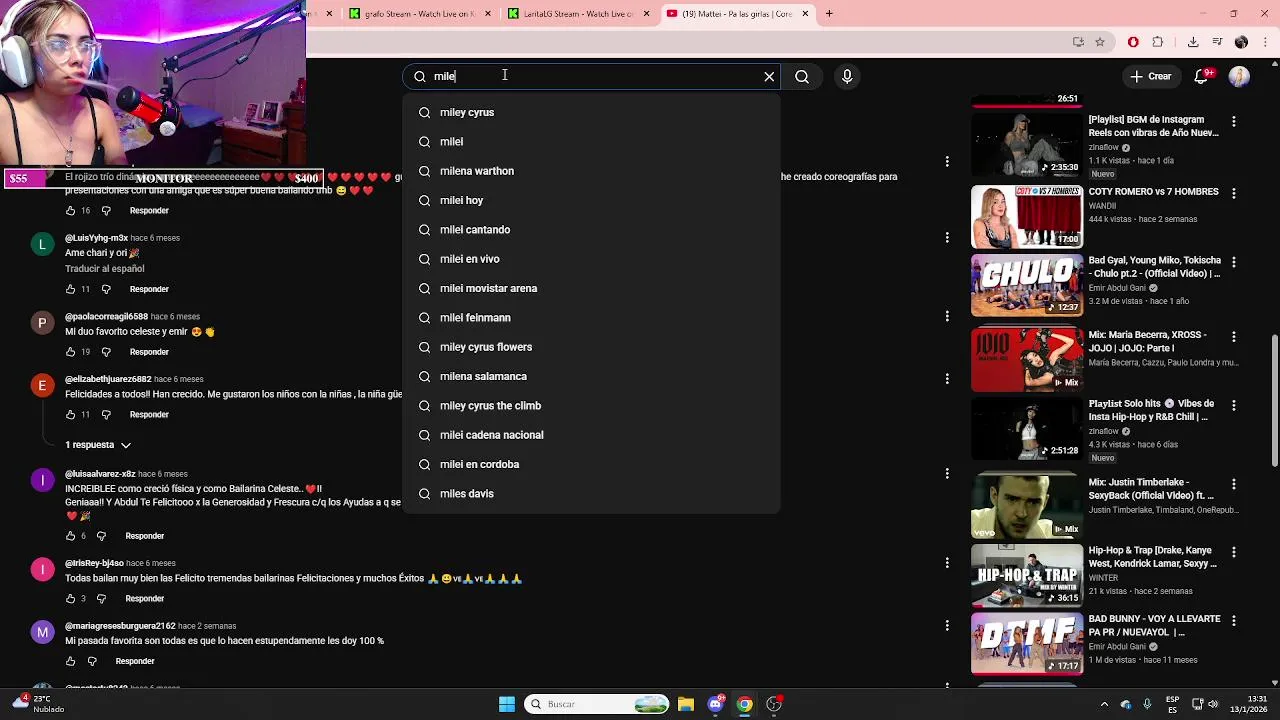The image size is (1280, 720).
Task: Open options for Maria Becerra JOJO mix
Action: [x=1233, y=337]
